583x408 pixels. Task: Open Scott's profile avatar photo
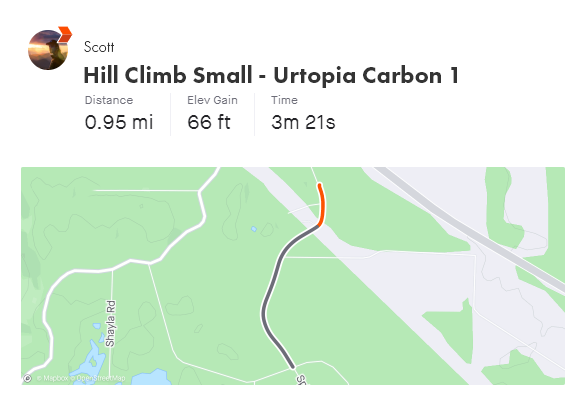pos(48,50)
